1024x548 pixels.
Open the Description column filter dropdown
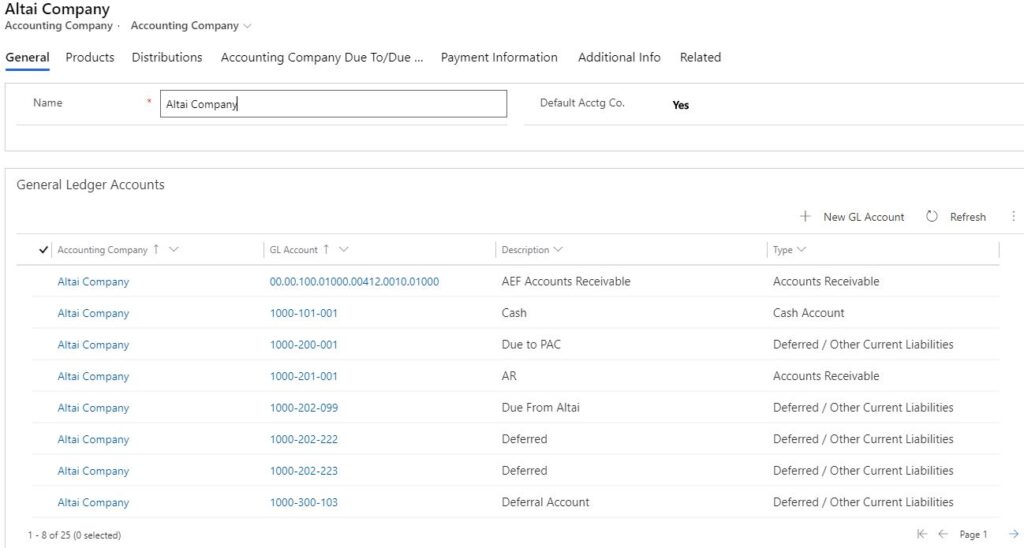point(558,250)
